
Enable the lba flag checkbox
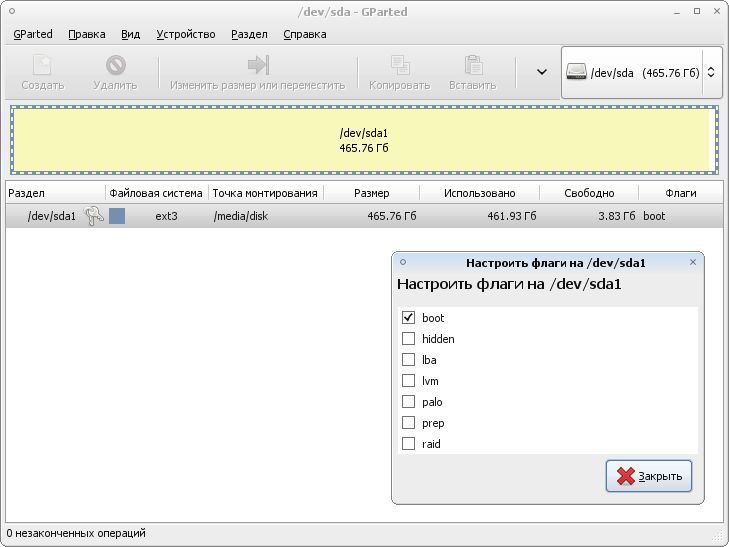coord(408,360)
